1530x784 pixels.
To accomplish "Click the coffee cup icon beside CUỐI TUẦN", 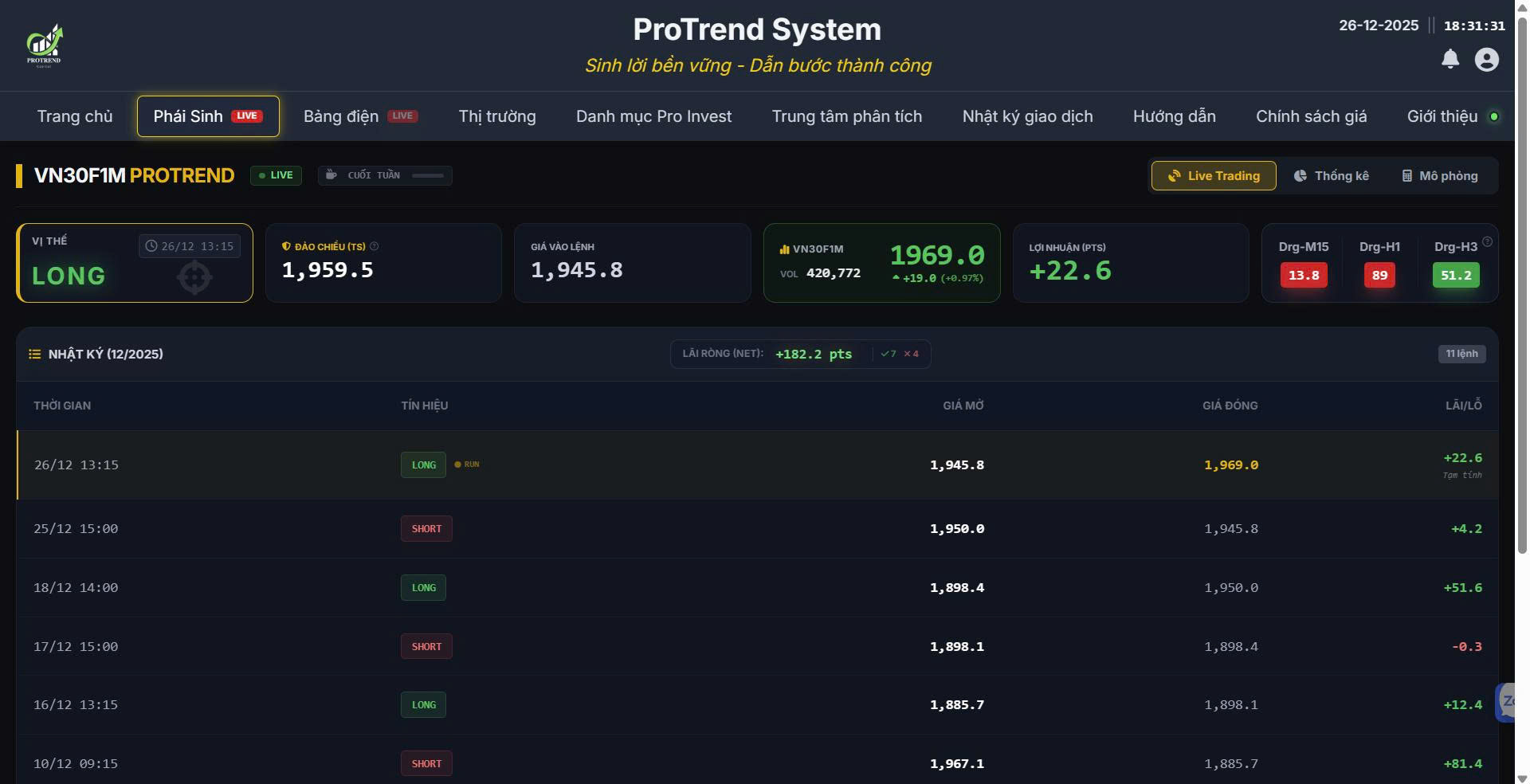I will click(x=331, y=174).
